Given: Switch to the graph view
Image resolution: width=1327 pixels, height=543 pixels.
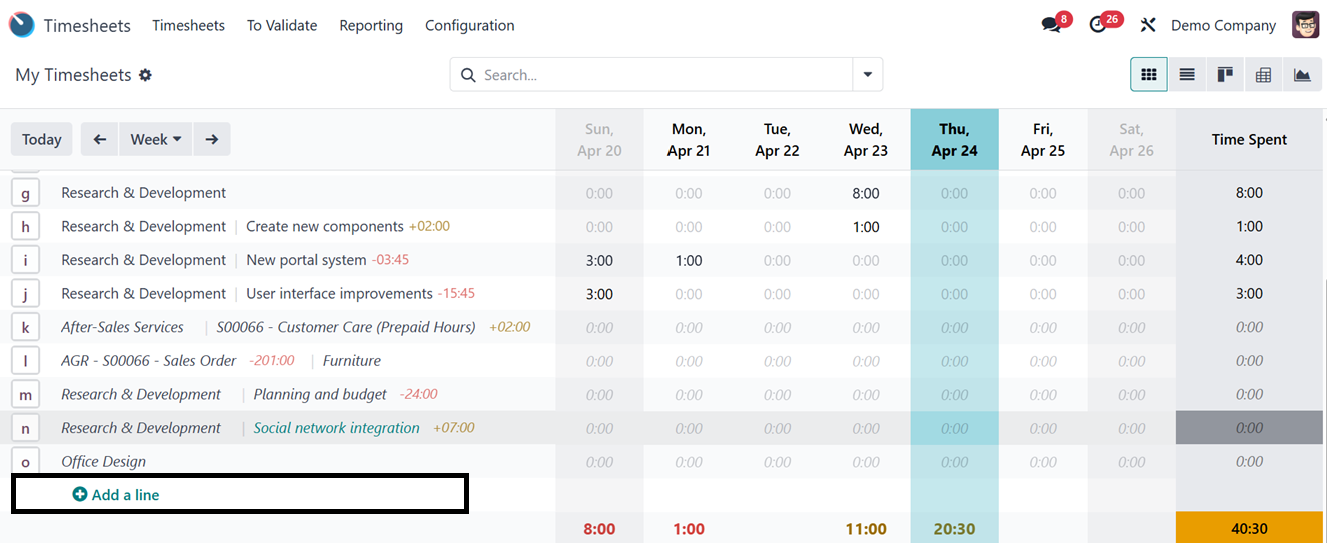Looking at the screenshot, I should click(x=1301, y=75).
